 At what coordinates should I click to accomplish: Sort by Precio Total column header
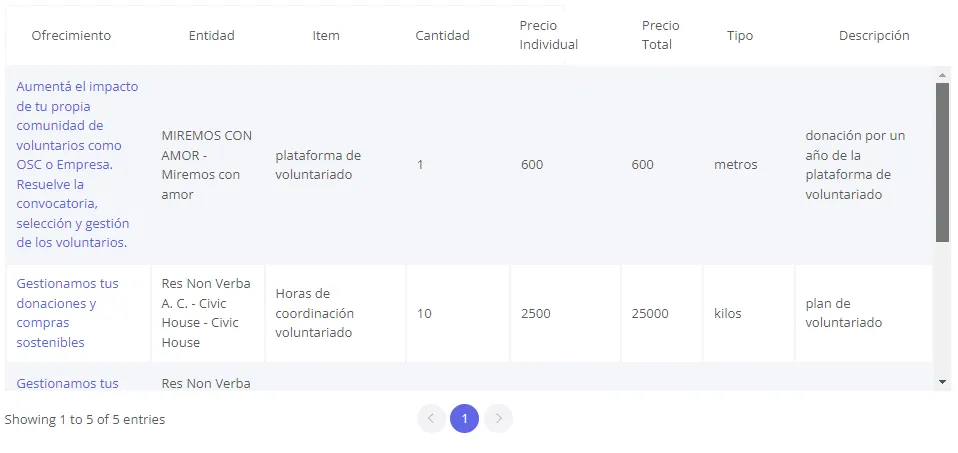tap(658, 35)
